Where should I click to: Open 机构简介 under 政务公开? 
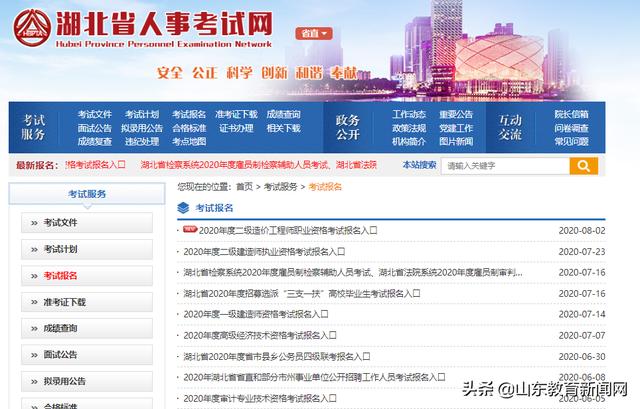click(409, 142)
